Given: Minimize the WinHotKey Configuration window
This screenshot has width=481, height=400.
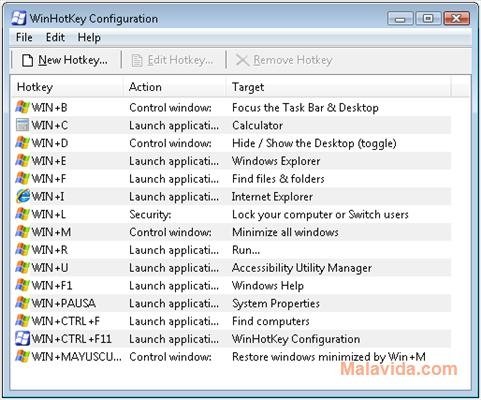Looking at the screenshot, I should coord(400,18).
